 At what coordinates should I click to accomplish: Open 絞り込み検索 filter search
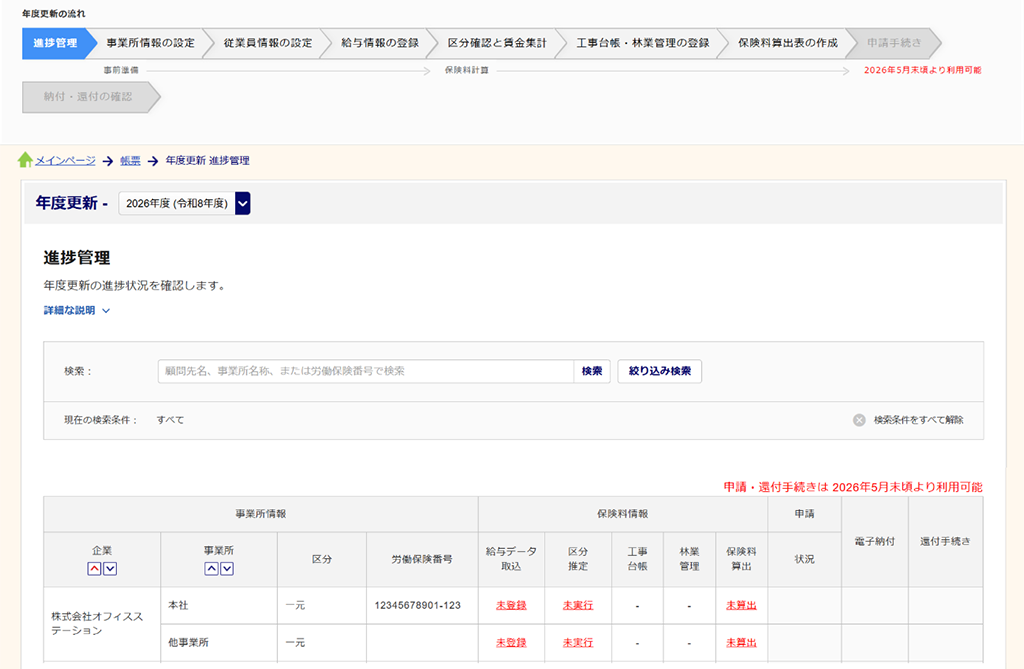coord(659,371)
